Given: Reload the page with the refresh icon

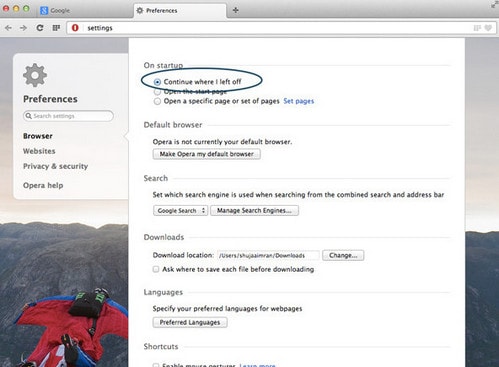Looking at the screenshot, I should pyautogui.click(x=40, y=28).
